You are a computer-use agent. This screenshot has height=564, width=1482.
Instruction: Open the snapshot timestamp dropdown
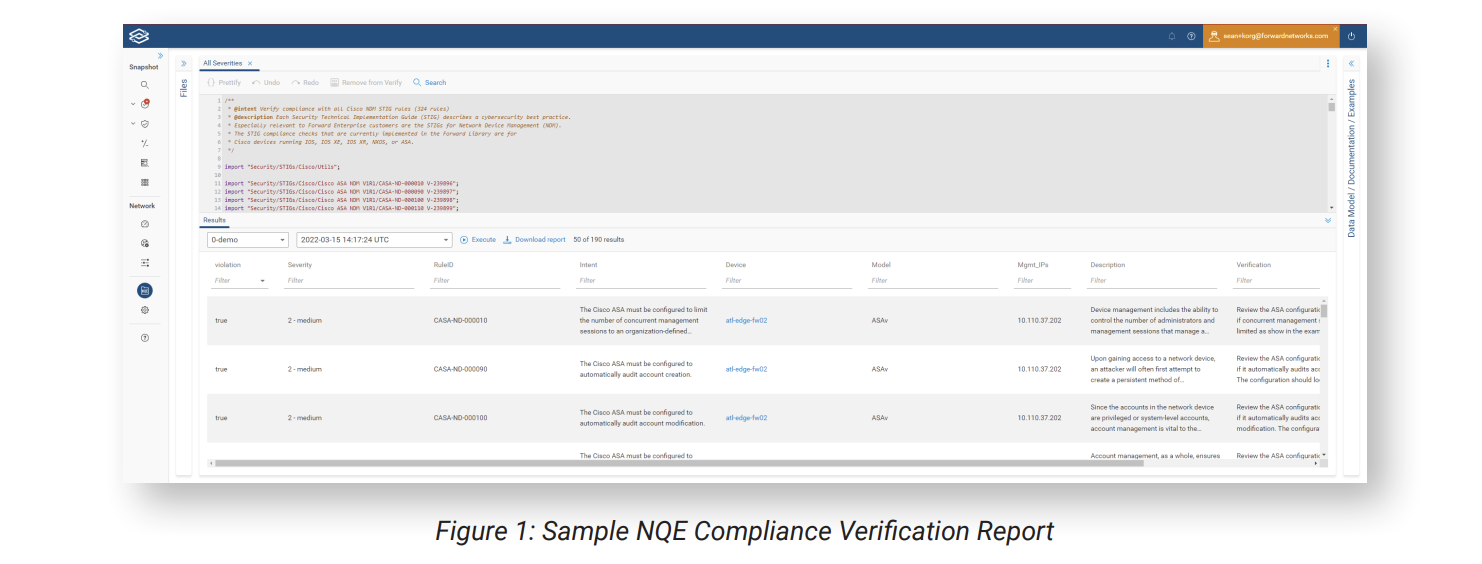click(x=374, y=240)
